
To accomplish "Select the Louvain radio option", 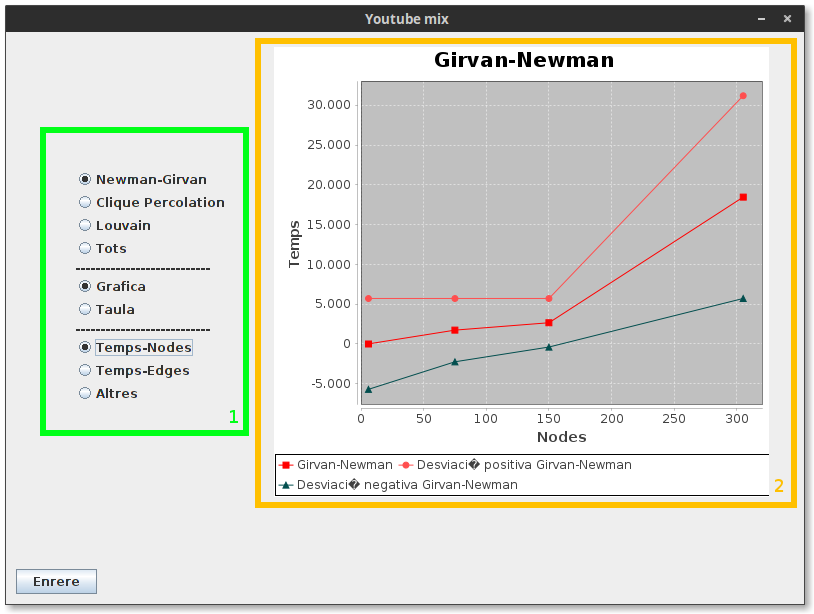I will pyautogui.click(x=115, y=225).
